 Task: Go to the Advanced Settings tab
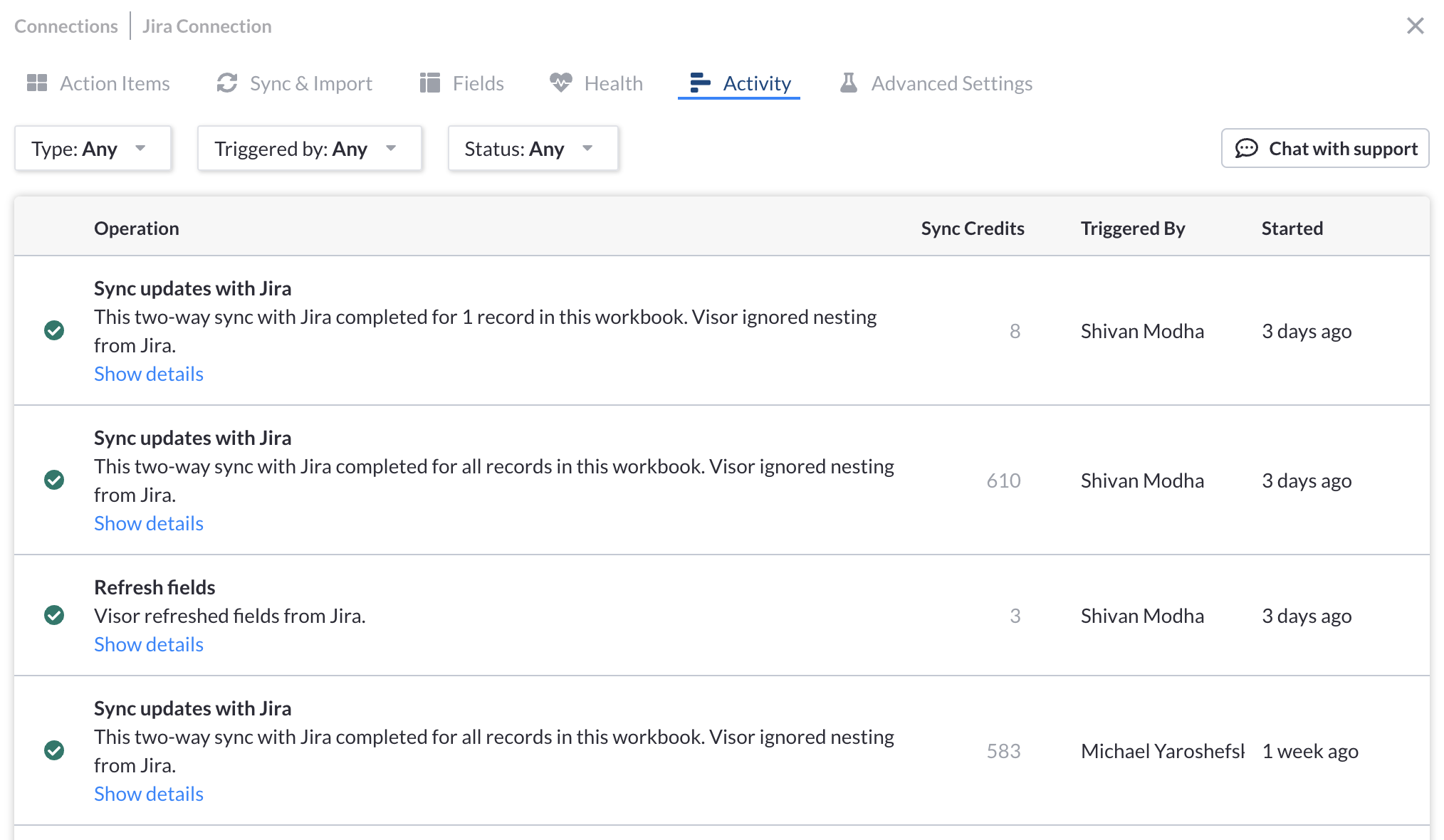click(936, 83)
